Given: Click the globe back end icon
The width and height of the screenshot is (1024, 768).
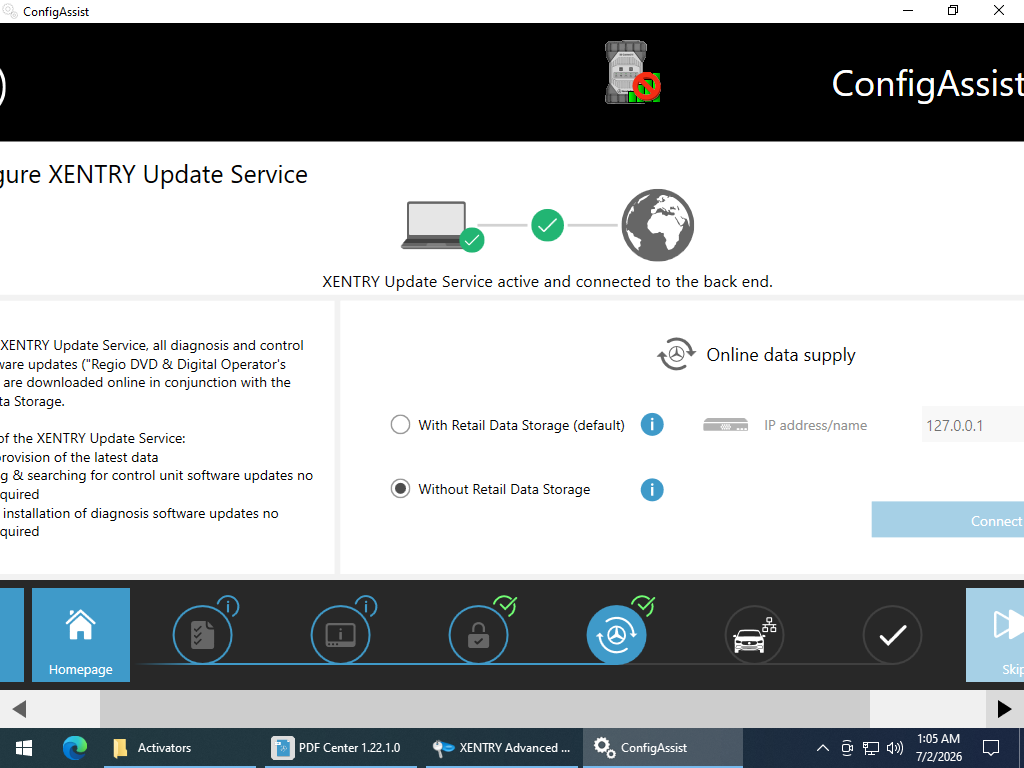Looking at the screenshot, I should tap(657, 225).
